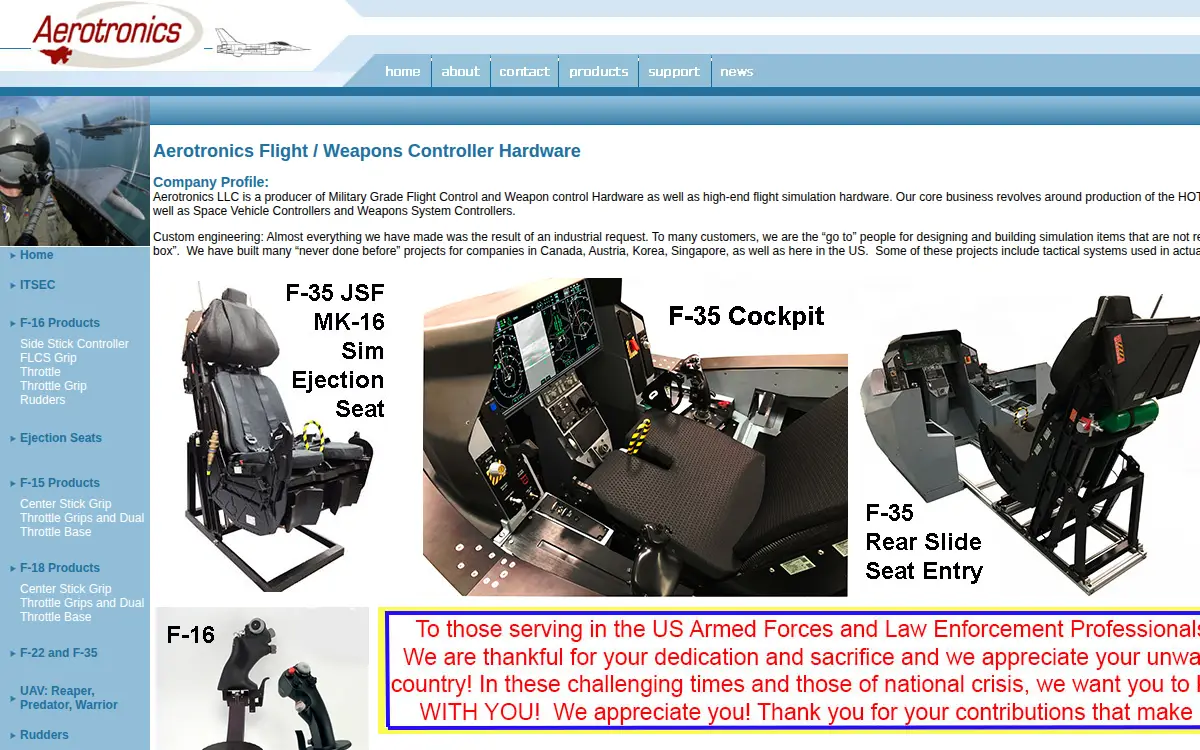
Task: Select Center Stick Grip under F-18 Products
Action: coord(66,589)
